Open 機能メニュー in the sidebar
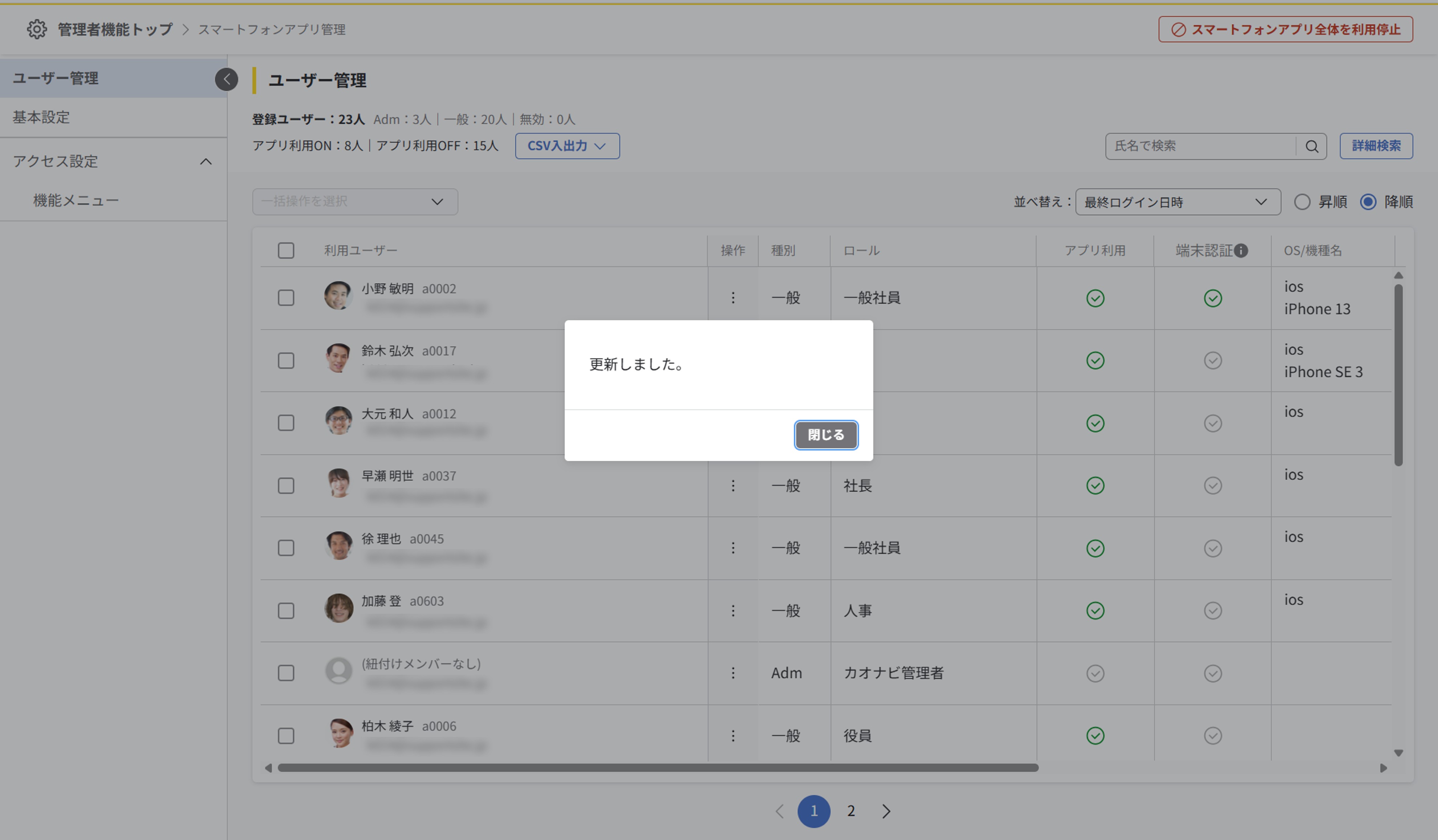Viewport: 1438px width, 840px height. click(114, 201)
